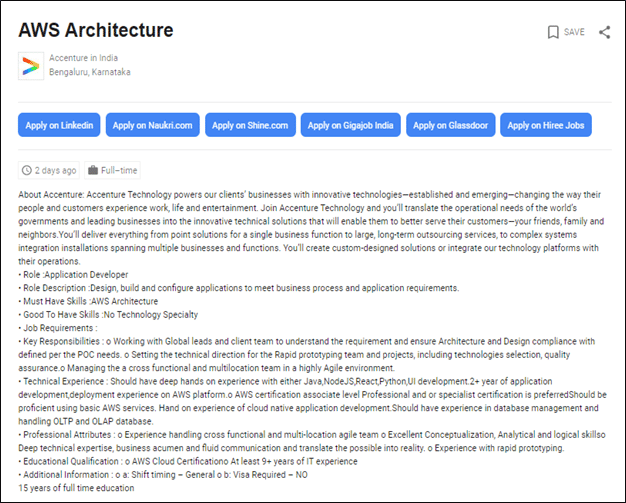The image size is (626, 503).
Task: Open the AWS Architecture job title
Action: coord(96,30)
